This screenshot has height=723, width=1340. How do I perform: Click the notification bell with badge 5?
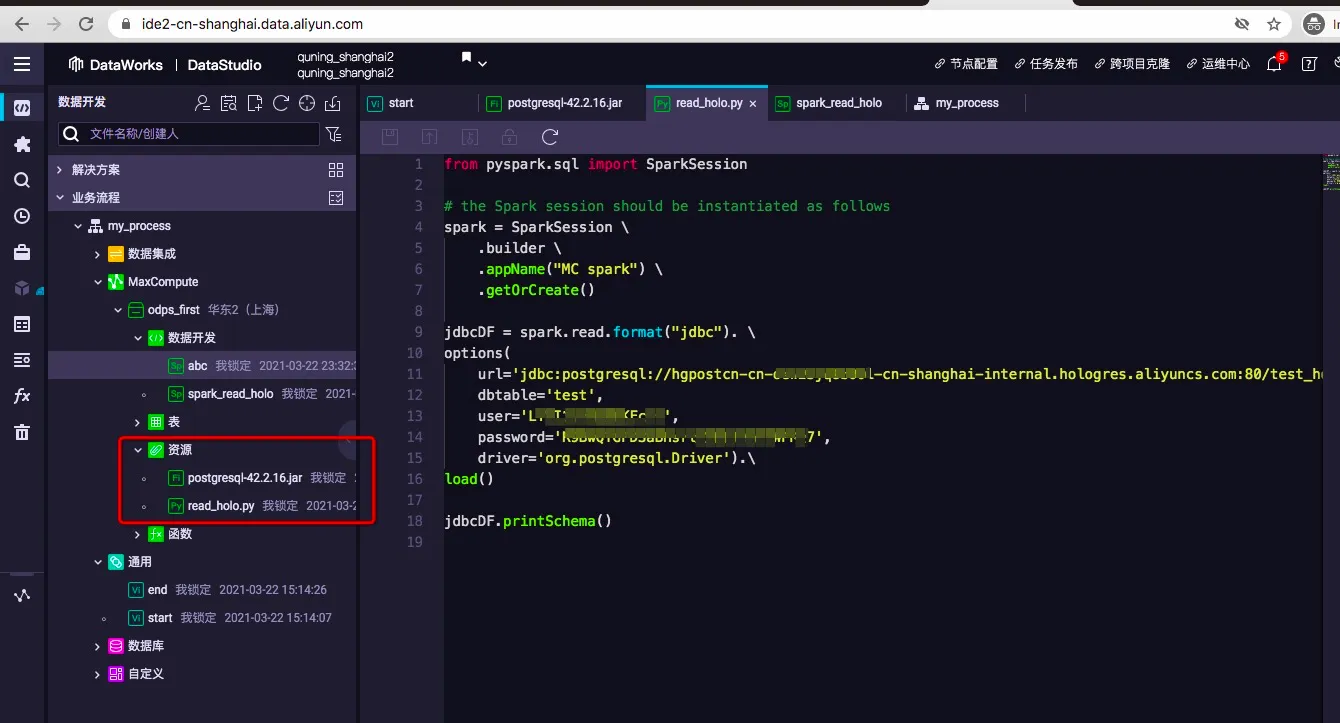pyautogui.click(x=1274, y=64)
